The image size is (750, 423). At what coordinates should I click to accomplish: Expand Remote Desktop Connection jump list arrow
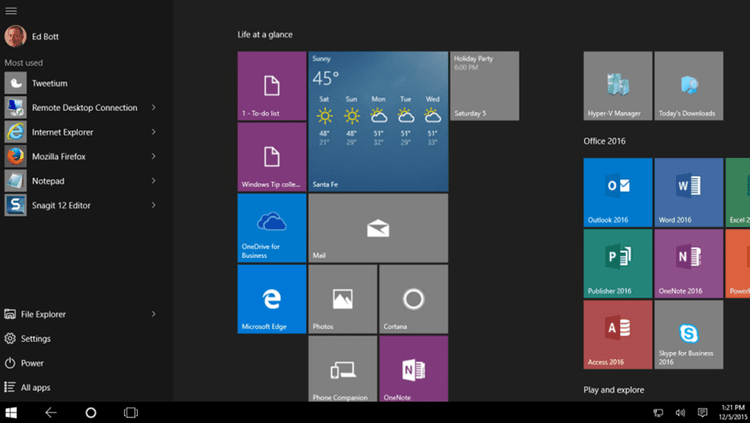[x=154, y=108]
